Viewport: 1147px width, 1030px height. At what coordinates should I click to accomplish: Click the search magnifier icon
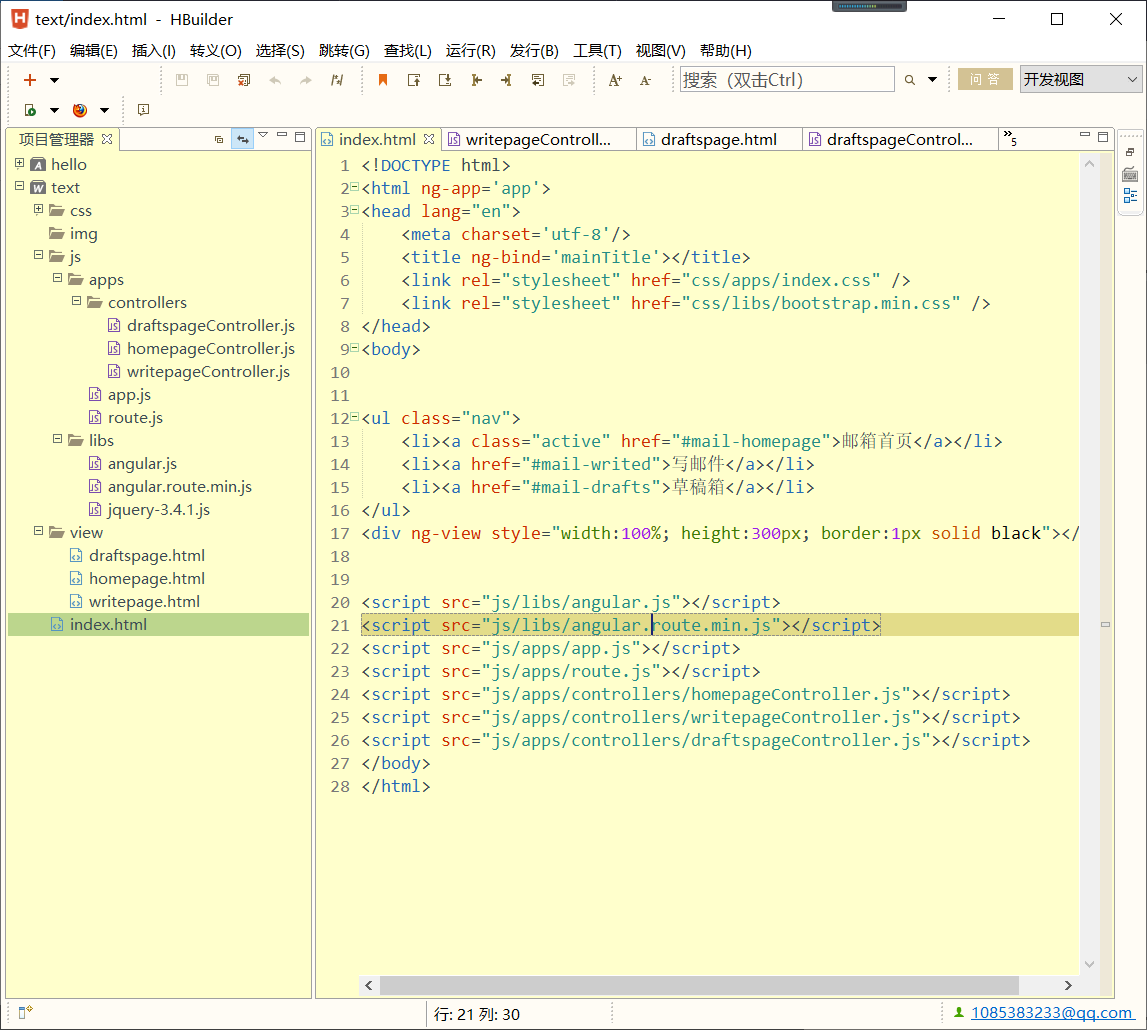click(x=910, y=80)
